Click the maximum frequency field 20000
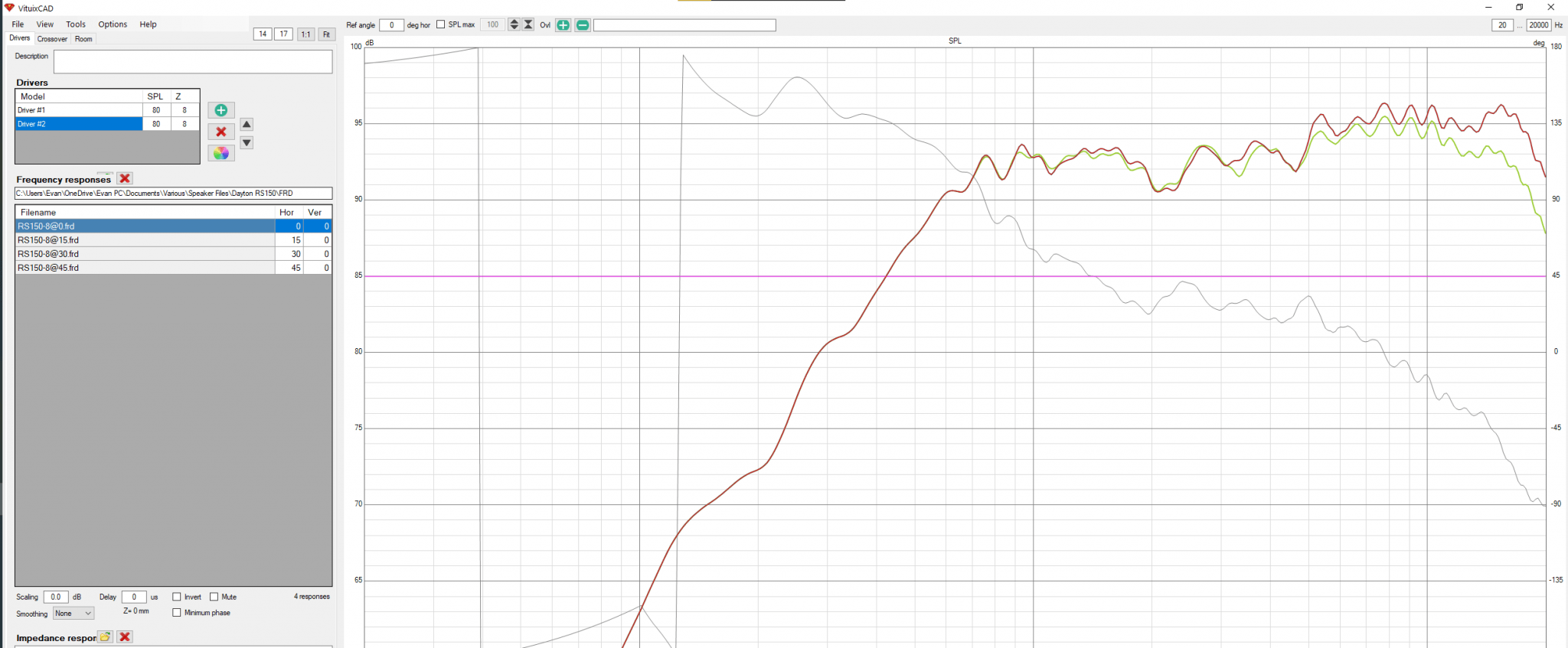Screen dimensions: 1568x648 1539,25
